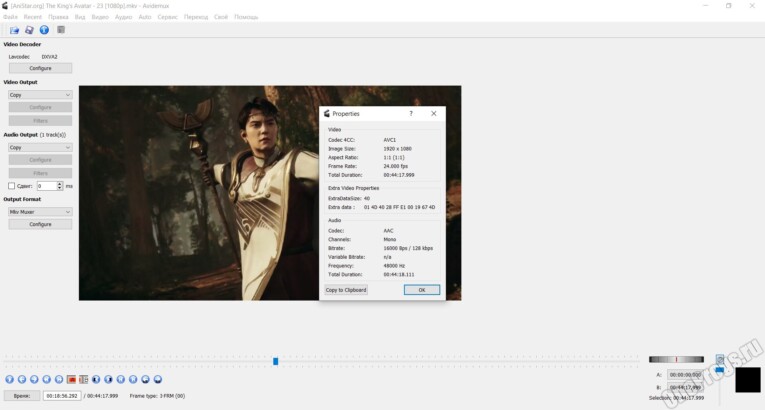
Task: Open file information via blue info icon
Action: point(44,30)
